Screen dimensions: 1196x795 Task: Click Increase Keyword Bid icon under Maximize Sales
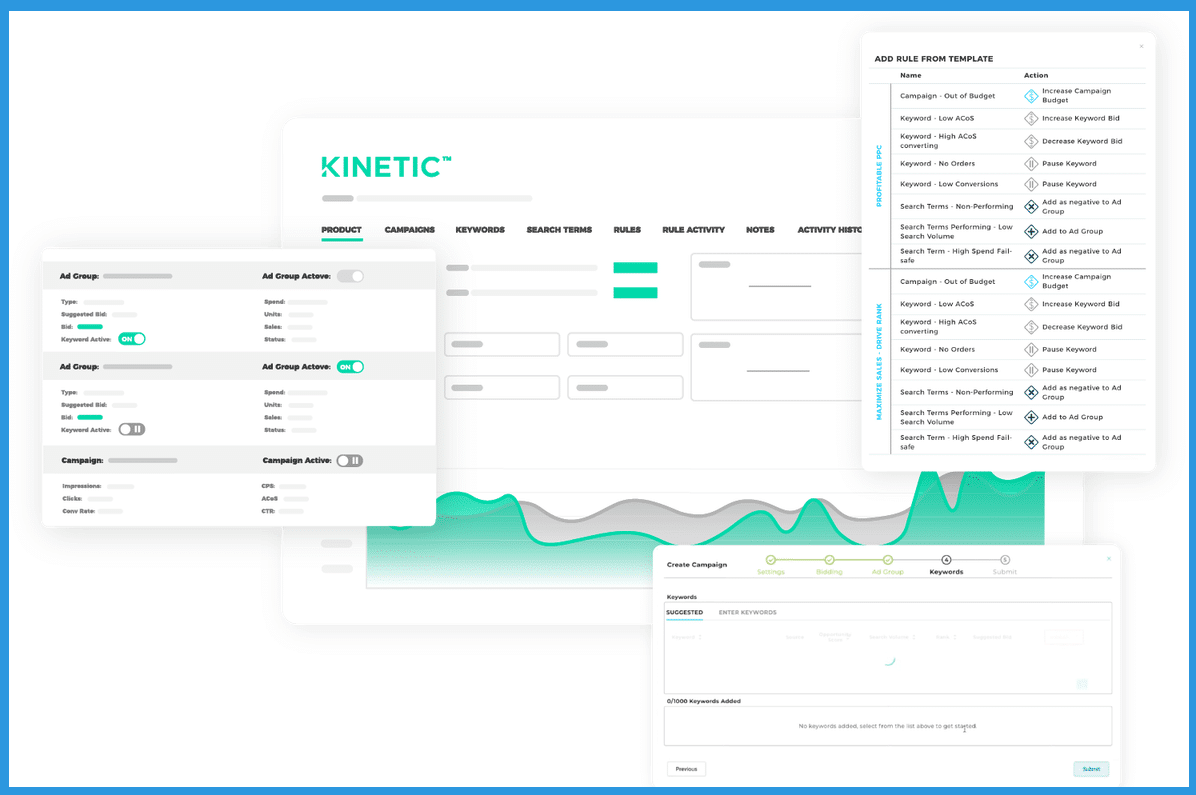point(1030,304)
